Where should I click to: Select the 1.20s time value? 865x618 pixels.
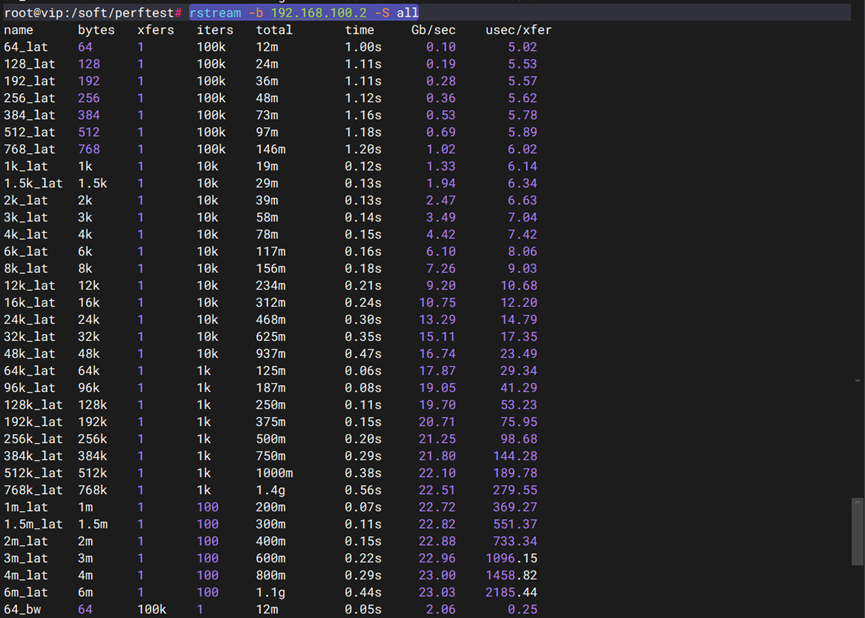pyautogui.click(x=363, y=149)
